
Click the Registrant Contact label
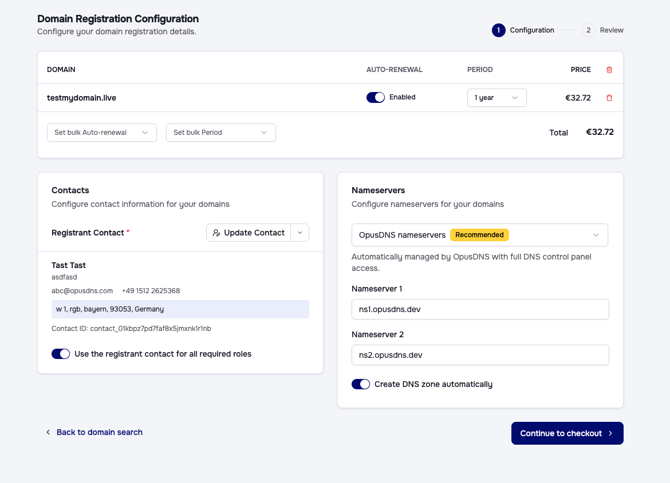pyautogui.click(x=88, y=233)
